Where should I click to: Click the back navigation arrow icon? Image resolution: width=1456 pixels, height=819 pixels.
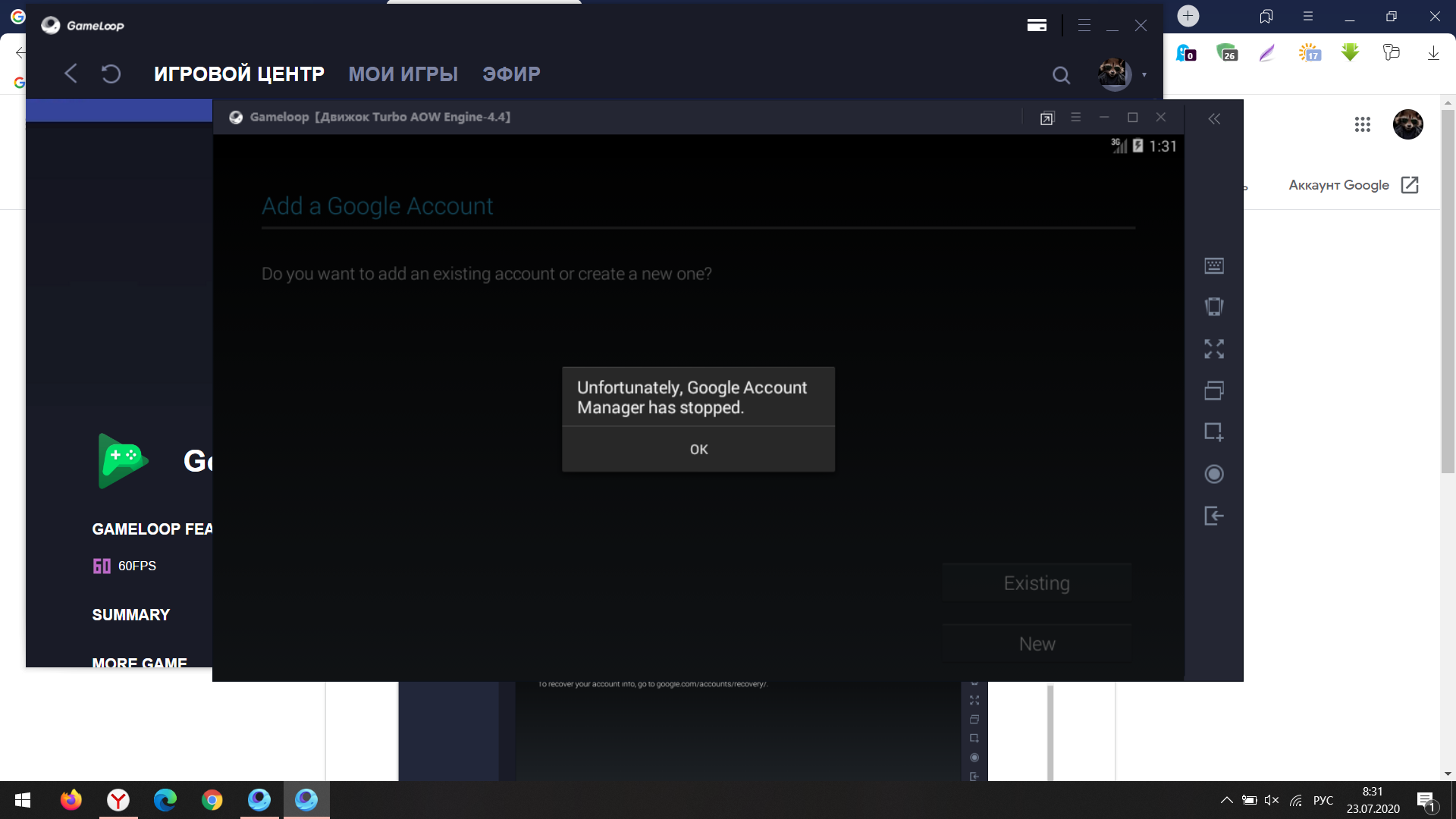tap(70, 74)
